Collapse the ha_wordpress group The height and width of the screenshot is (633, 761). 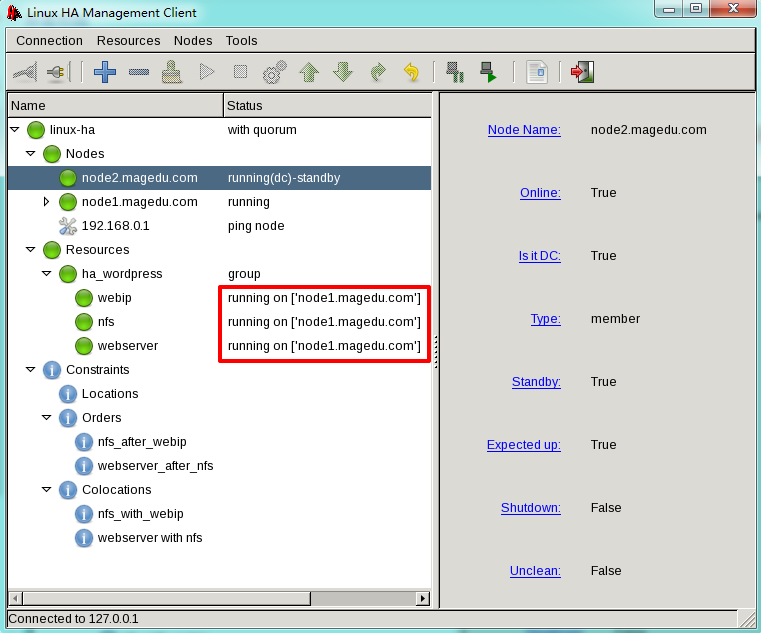point(47,274)
